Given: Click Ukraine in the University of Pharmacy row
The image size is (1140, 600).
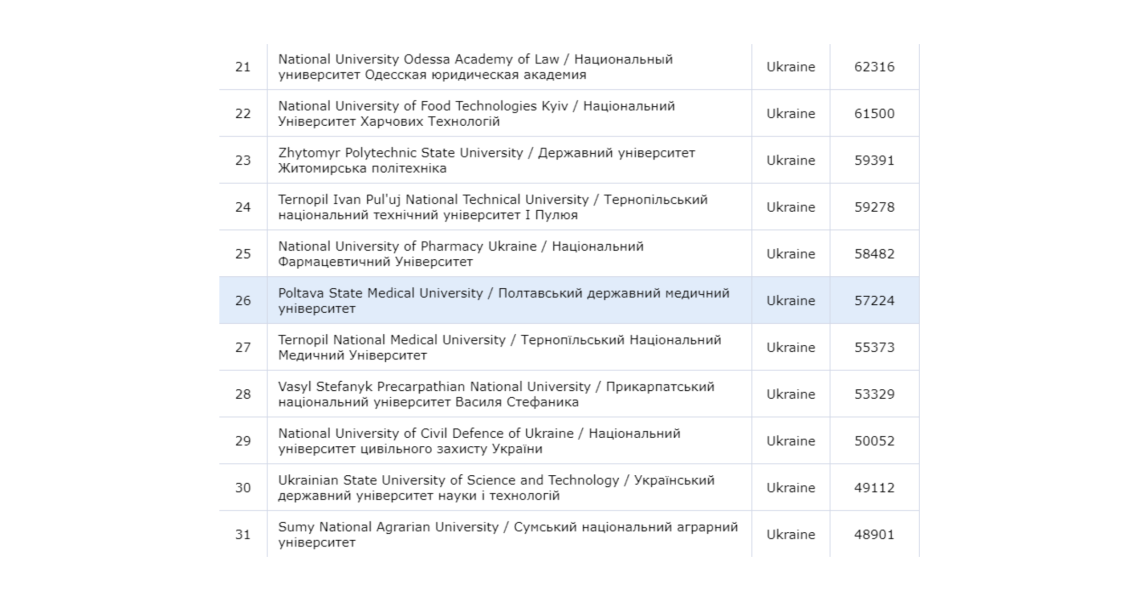Looking at the screenshot, I should click(790, 254).
